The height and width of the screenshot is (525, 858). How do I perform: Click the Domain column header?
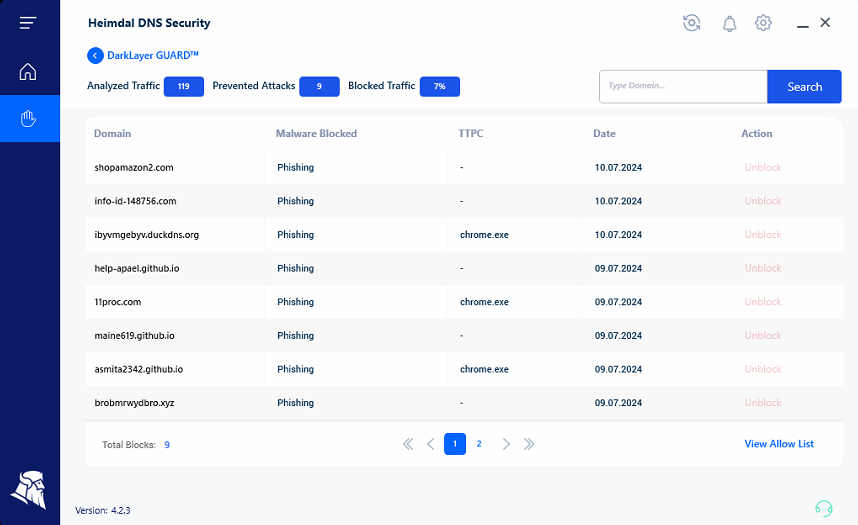pos(112,134)
